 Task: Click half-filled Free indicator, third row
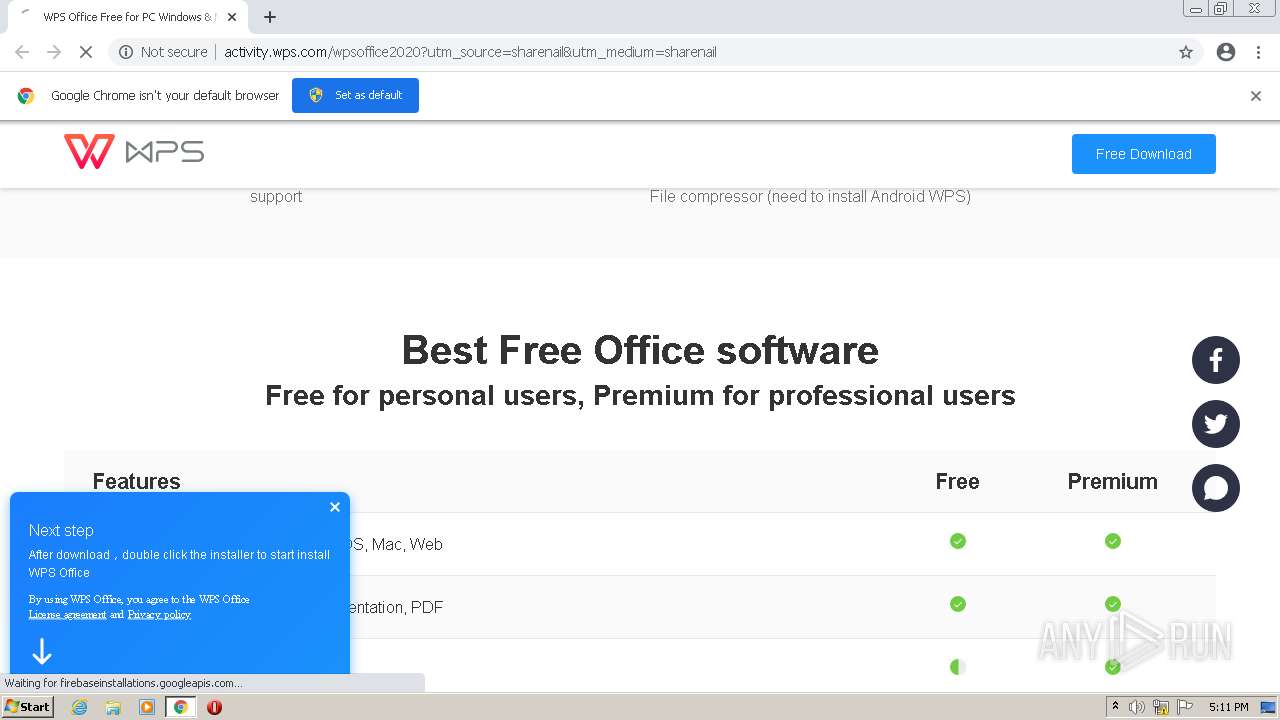point(958,667)
